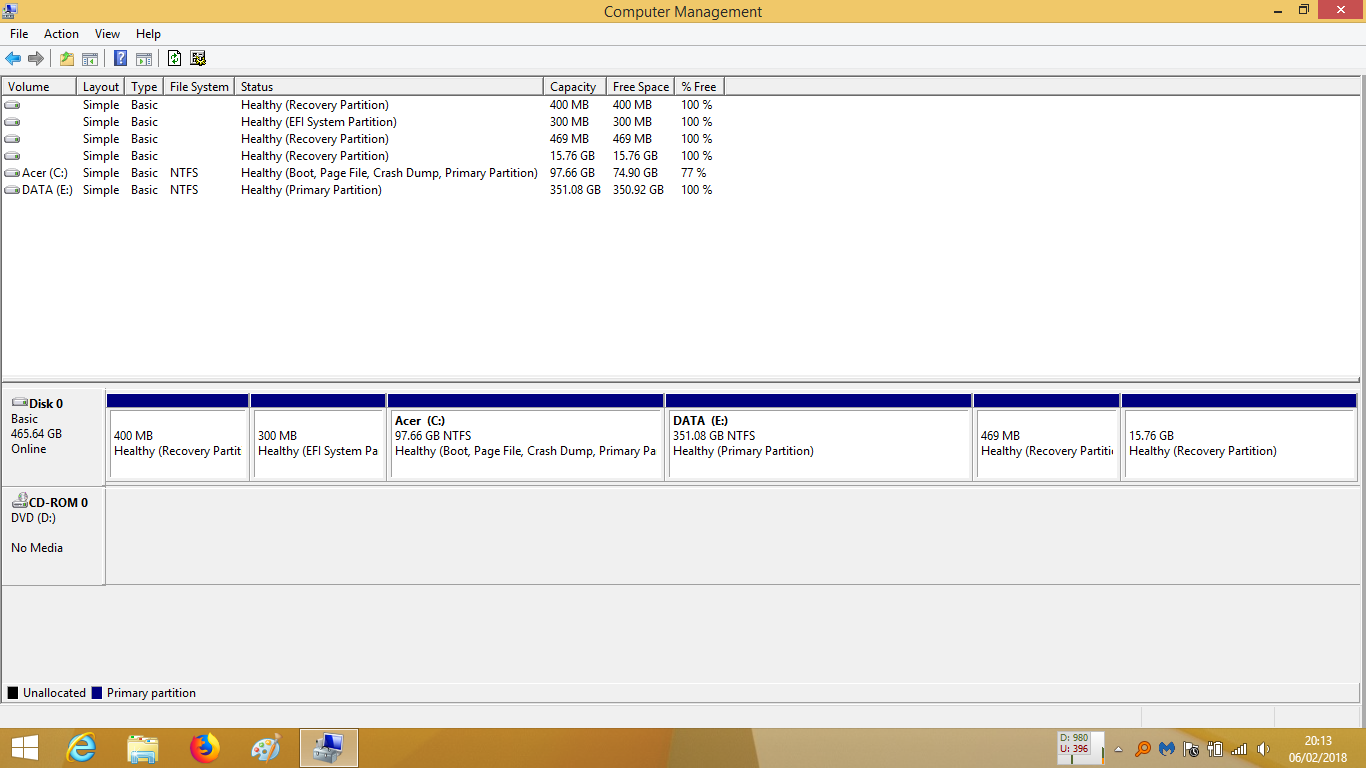The image size is (1366, 768).
Task: Click the Disk 0 Basic 465.64 GB label
Action: click(x=53, y=436)
